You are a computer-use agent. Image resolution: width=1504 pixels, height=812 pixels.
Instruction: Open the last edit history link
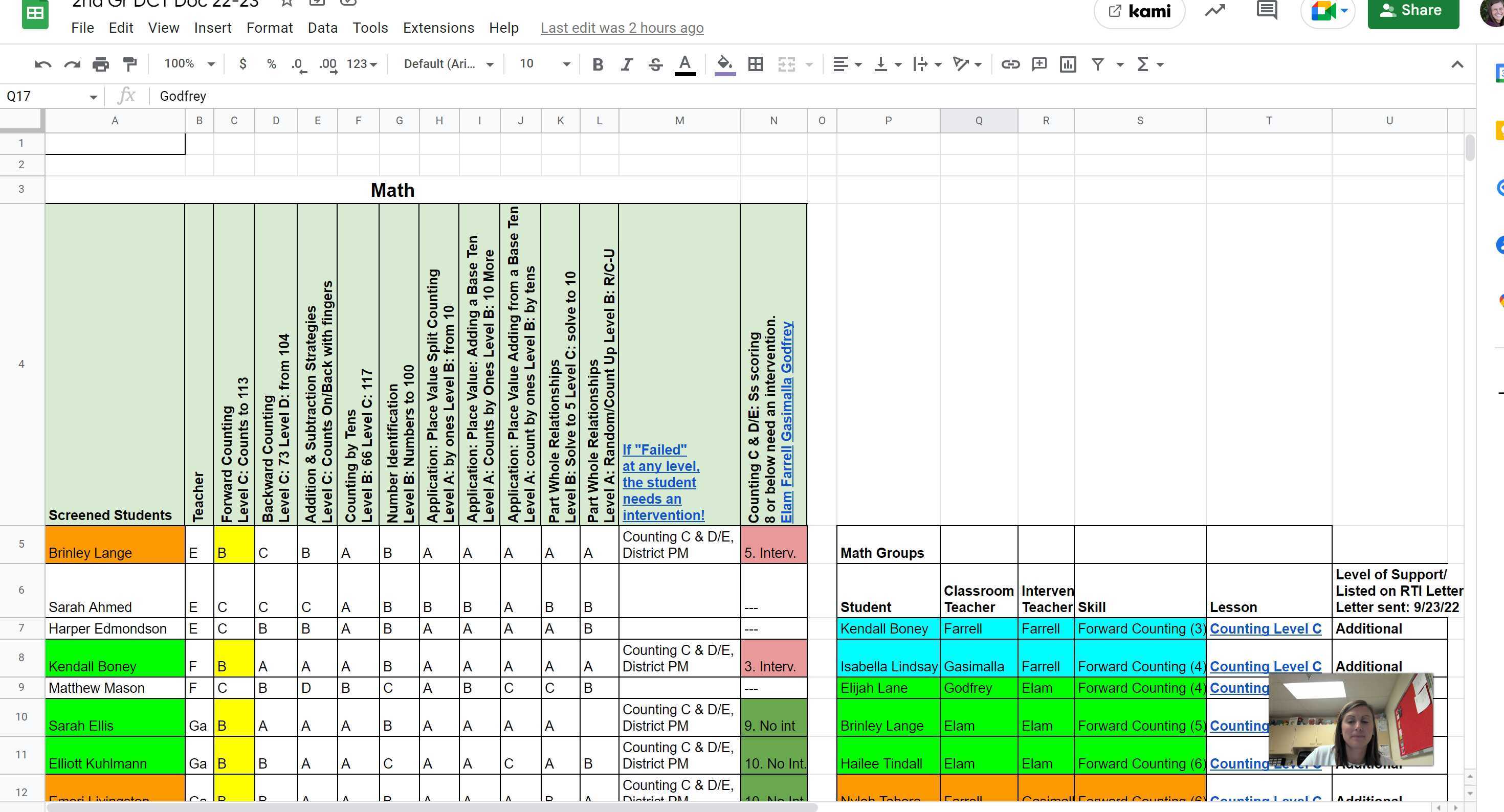tap(621, 28)
